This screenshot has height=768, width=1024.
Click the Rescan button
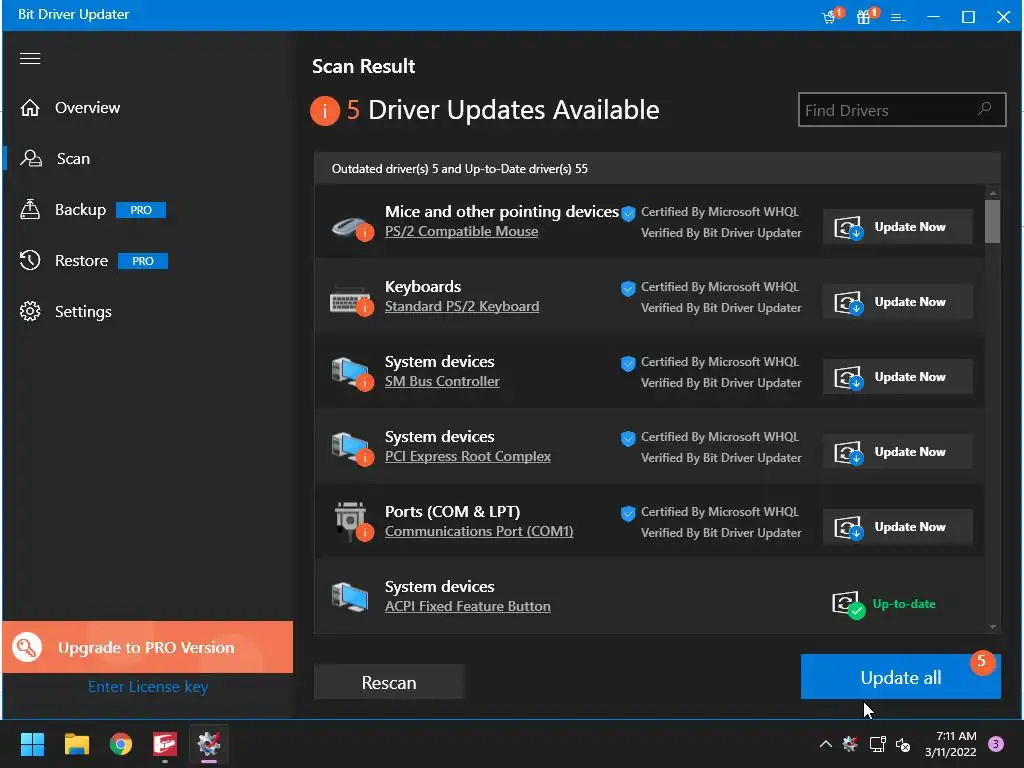(389, 682)
